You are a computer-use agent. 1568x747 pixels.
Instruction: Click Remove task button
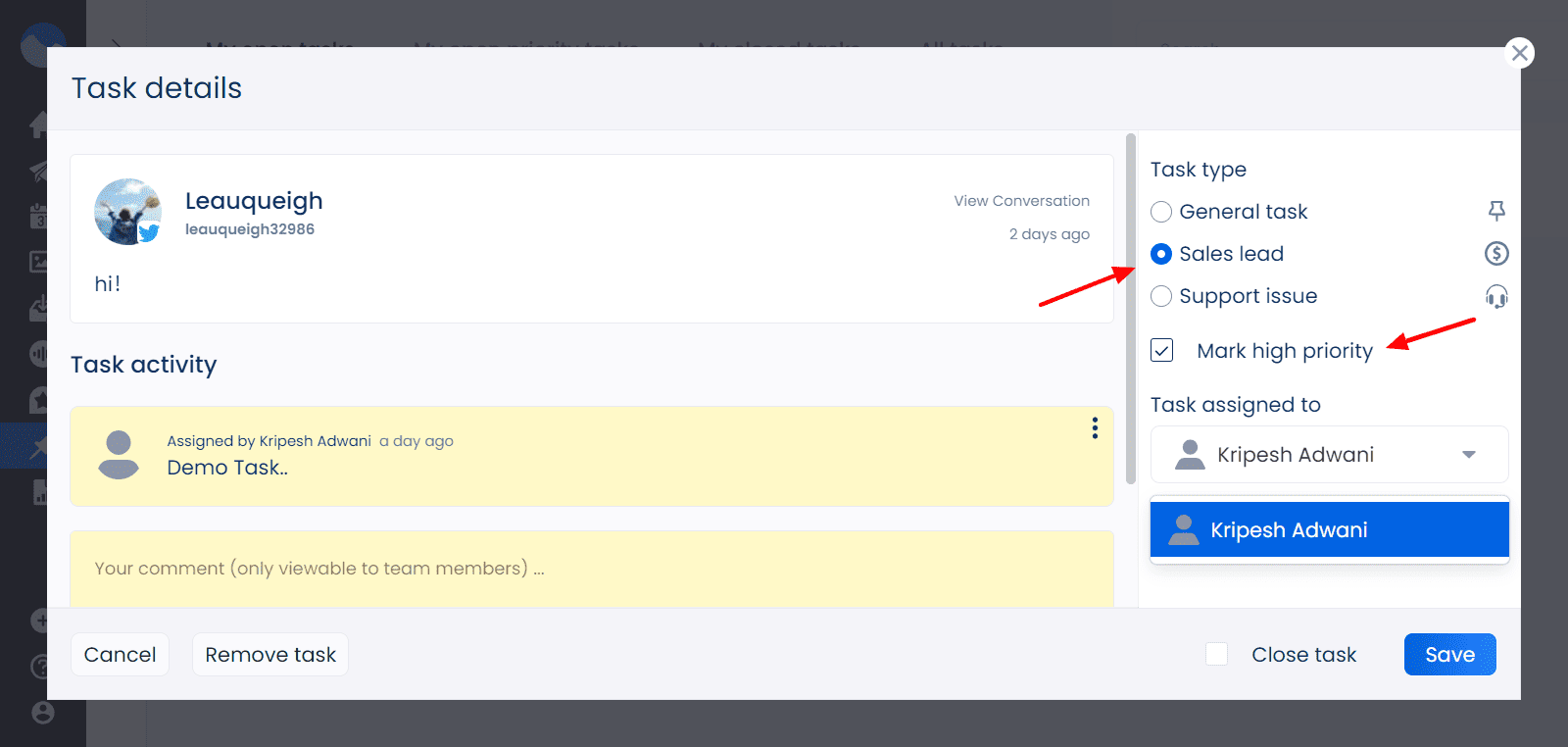pyautogui.click(x=270, y=655)
